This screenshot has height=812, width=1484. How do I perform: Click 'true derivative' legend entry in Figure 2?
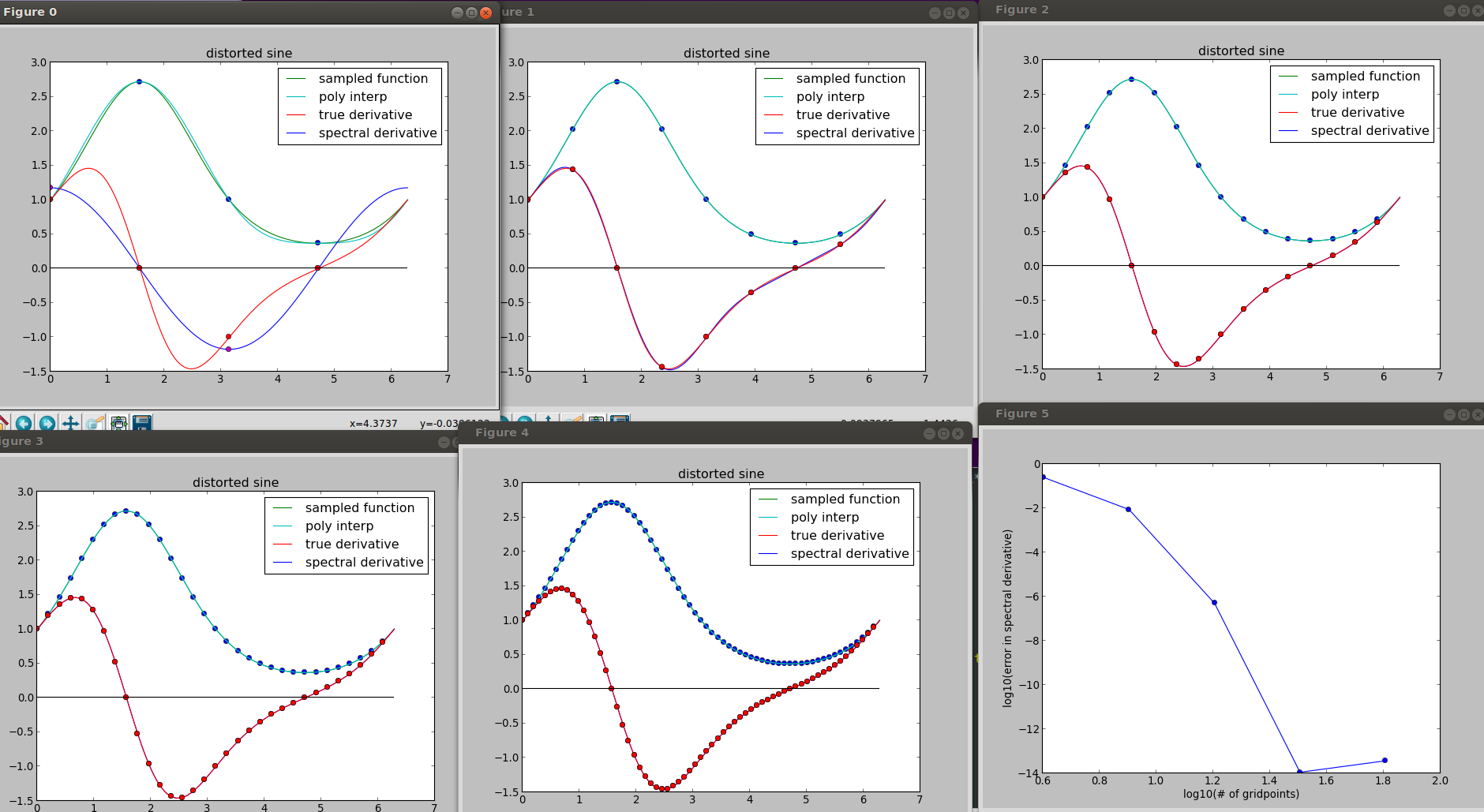pos(1358,113)
